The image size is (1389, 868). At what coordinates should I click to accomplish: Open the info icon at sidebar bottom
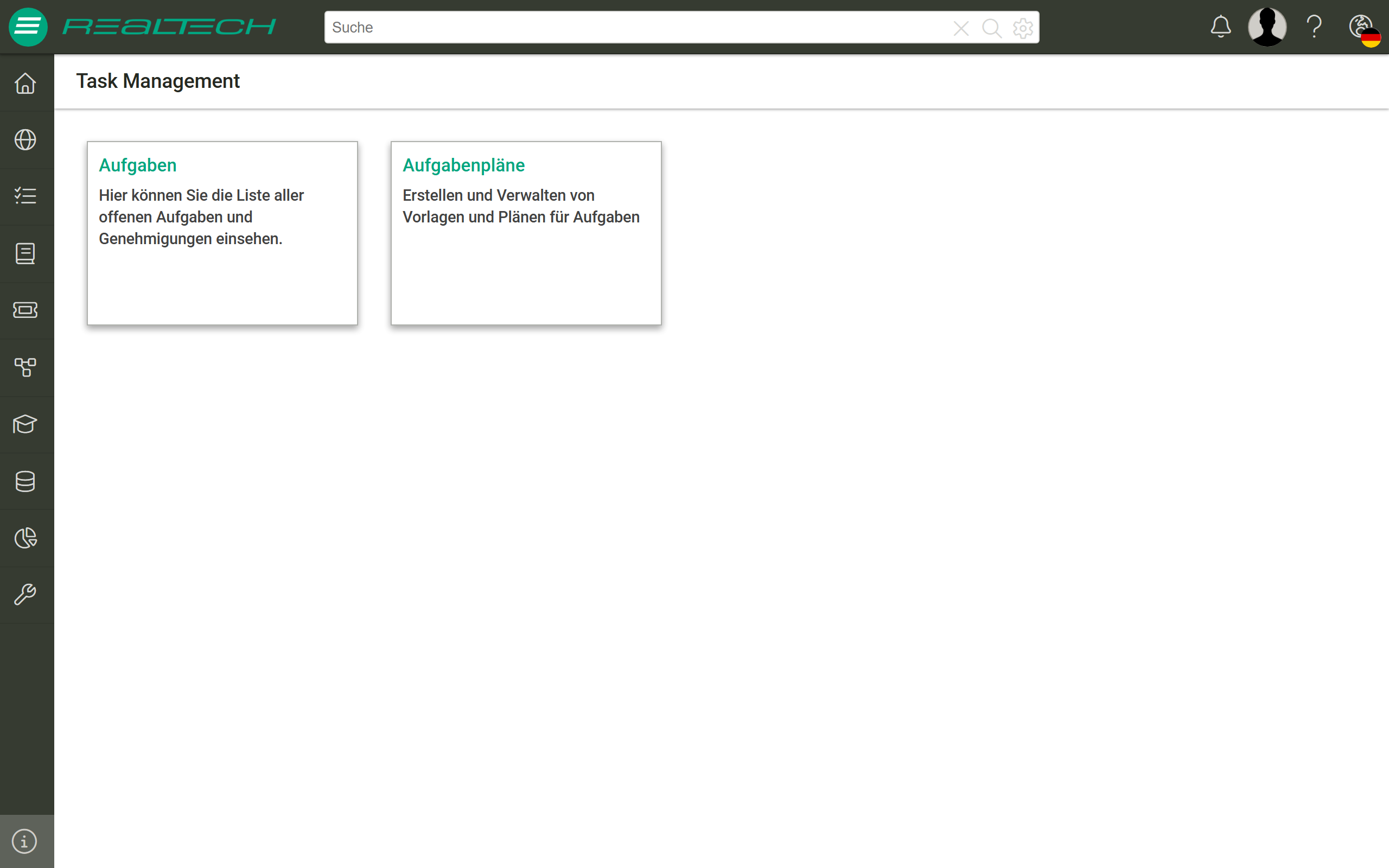pyautogui.click(x=24, y=841)
